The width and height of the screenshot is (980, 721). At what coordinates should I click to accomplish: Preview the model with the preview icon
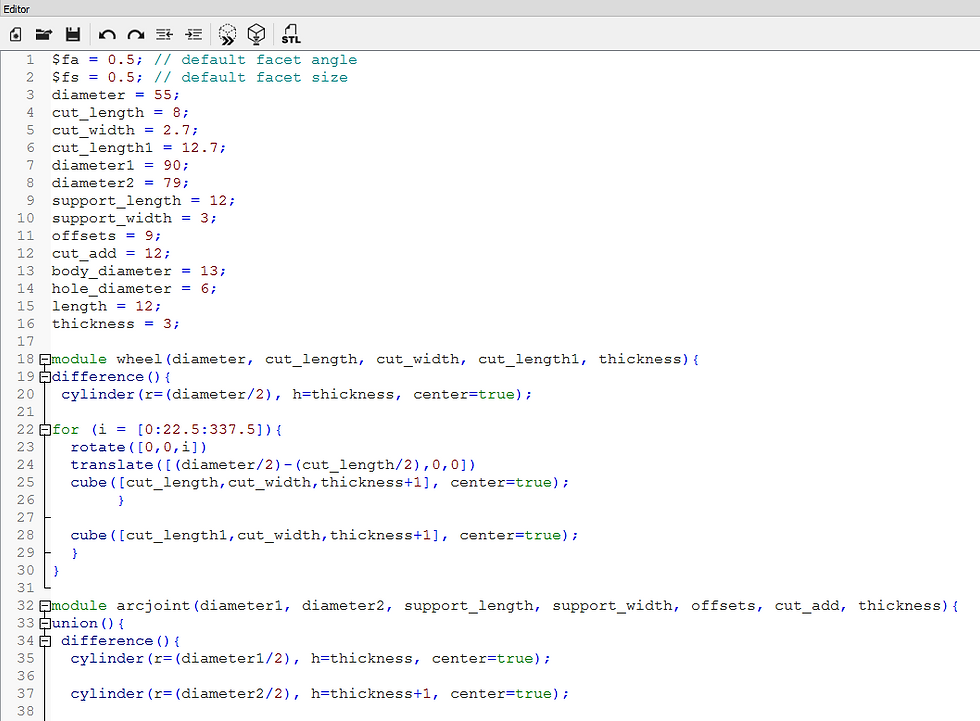point(228,34)
